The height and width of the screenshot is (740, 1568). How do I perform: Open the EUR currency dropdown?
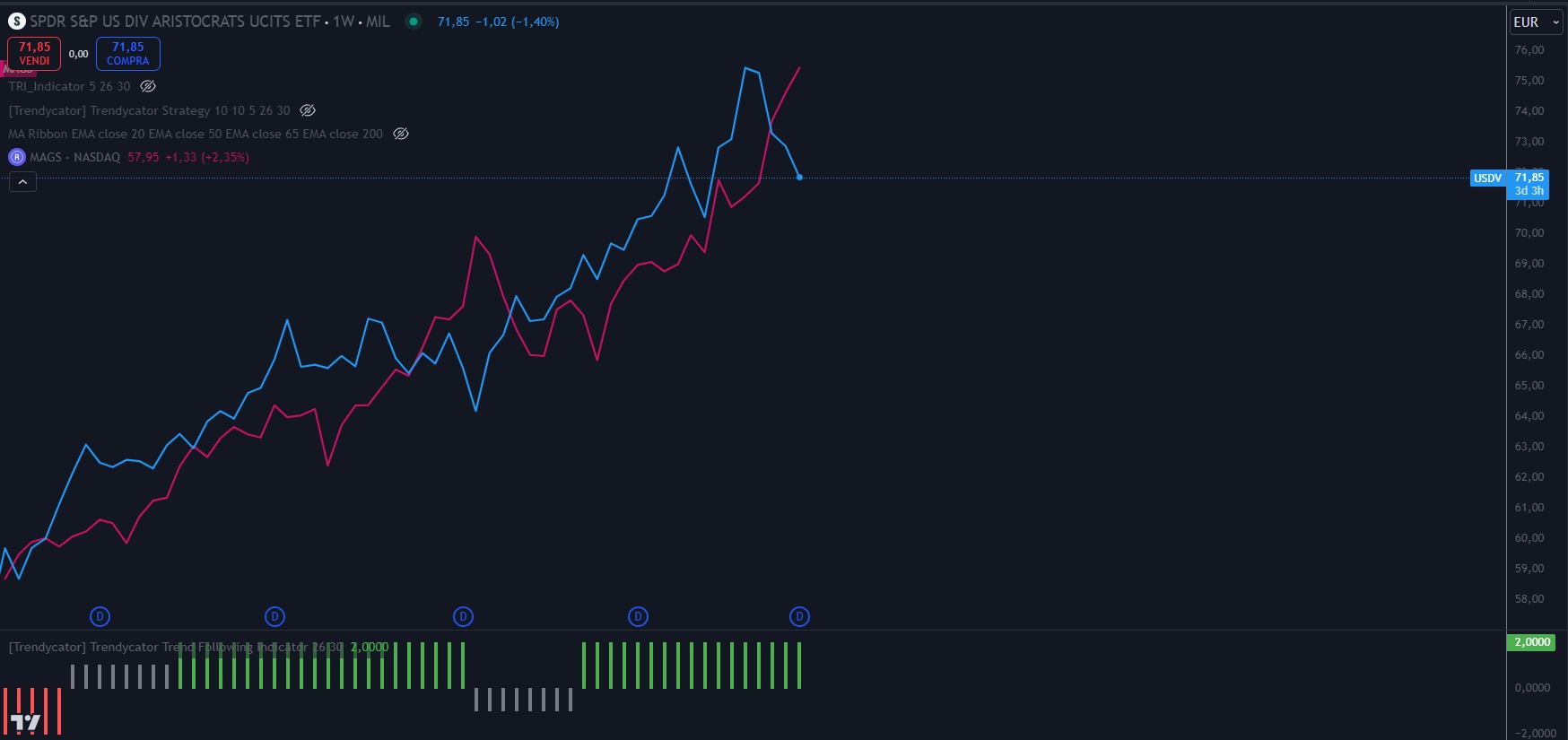[x=1535, y=22]
